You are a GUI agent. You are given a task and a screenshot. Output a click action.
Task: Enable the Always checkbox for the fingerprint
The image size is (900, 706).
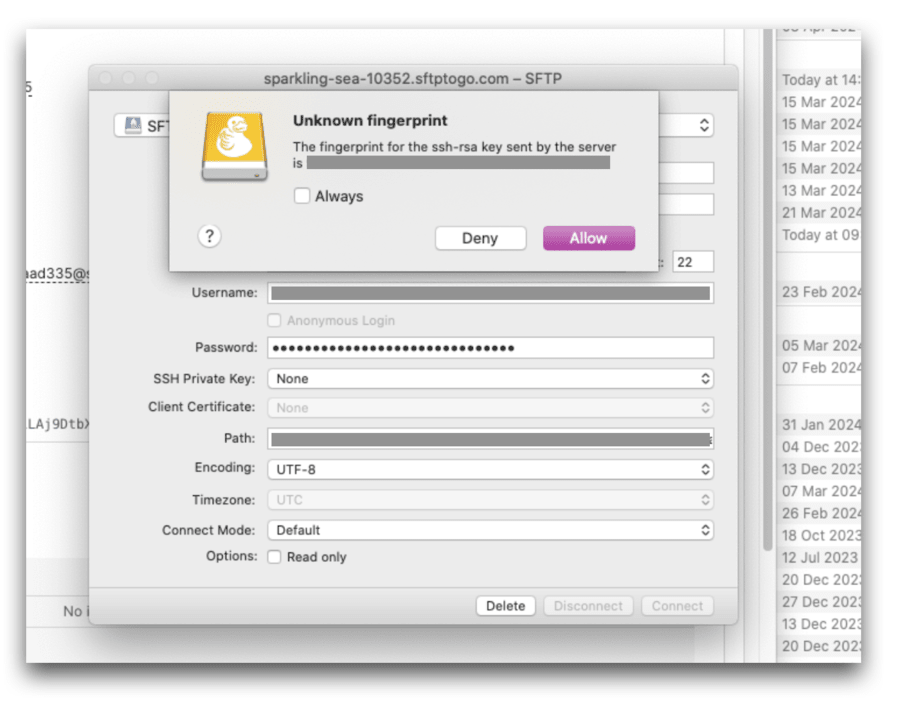pyautogui.click(x=302, y=196)
